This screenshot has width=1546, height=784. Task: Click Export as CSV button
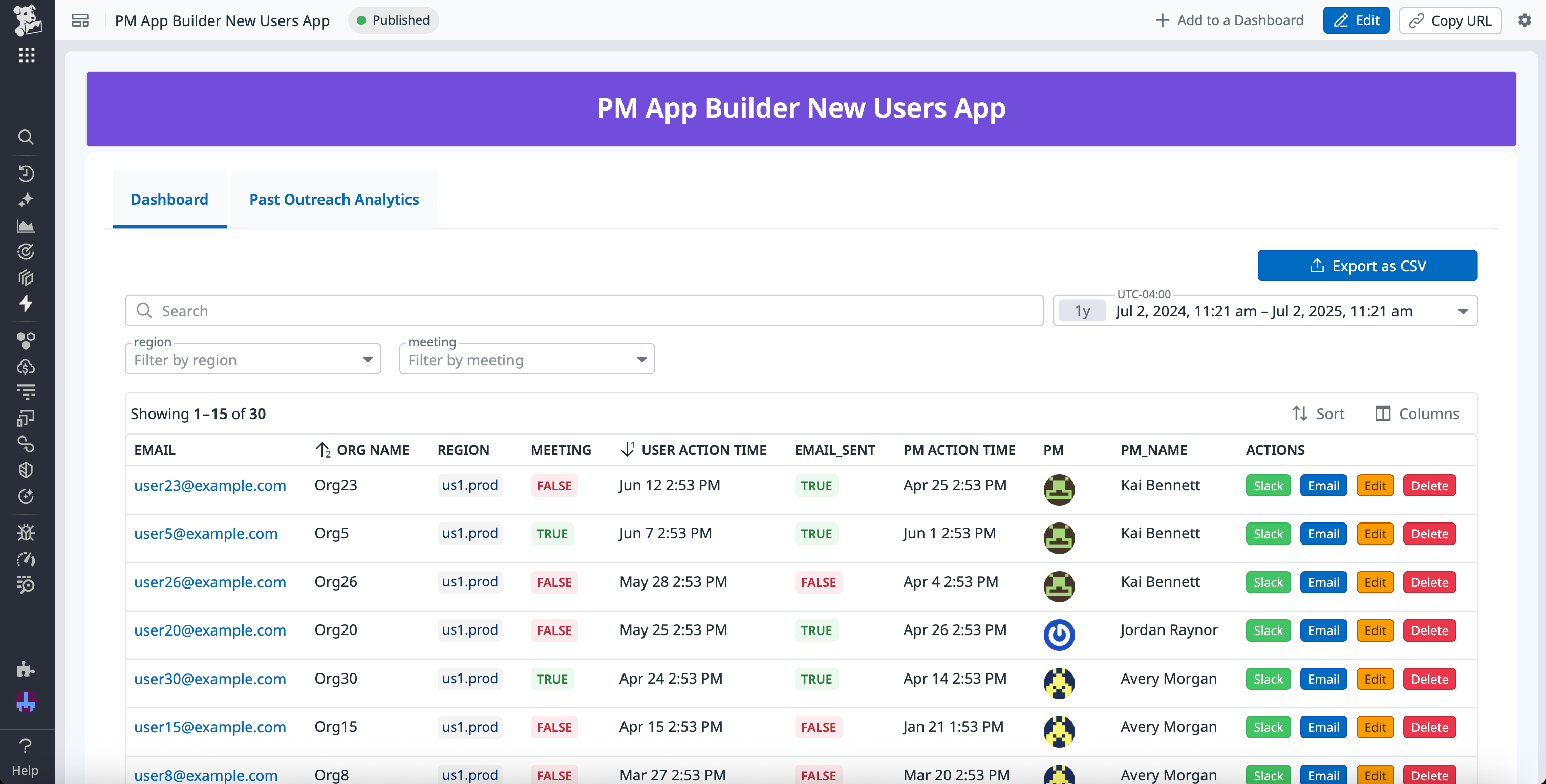pos(1367,265)
